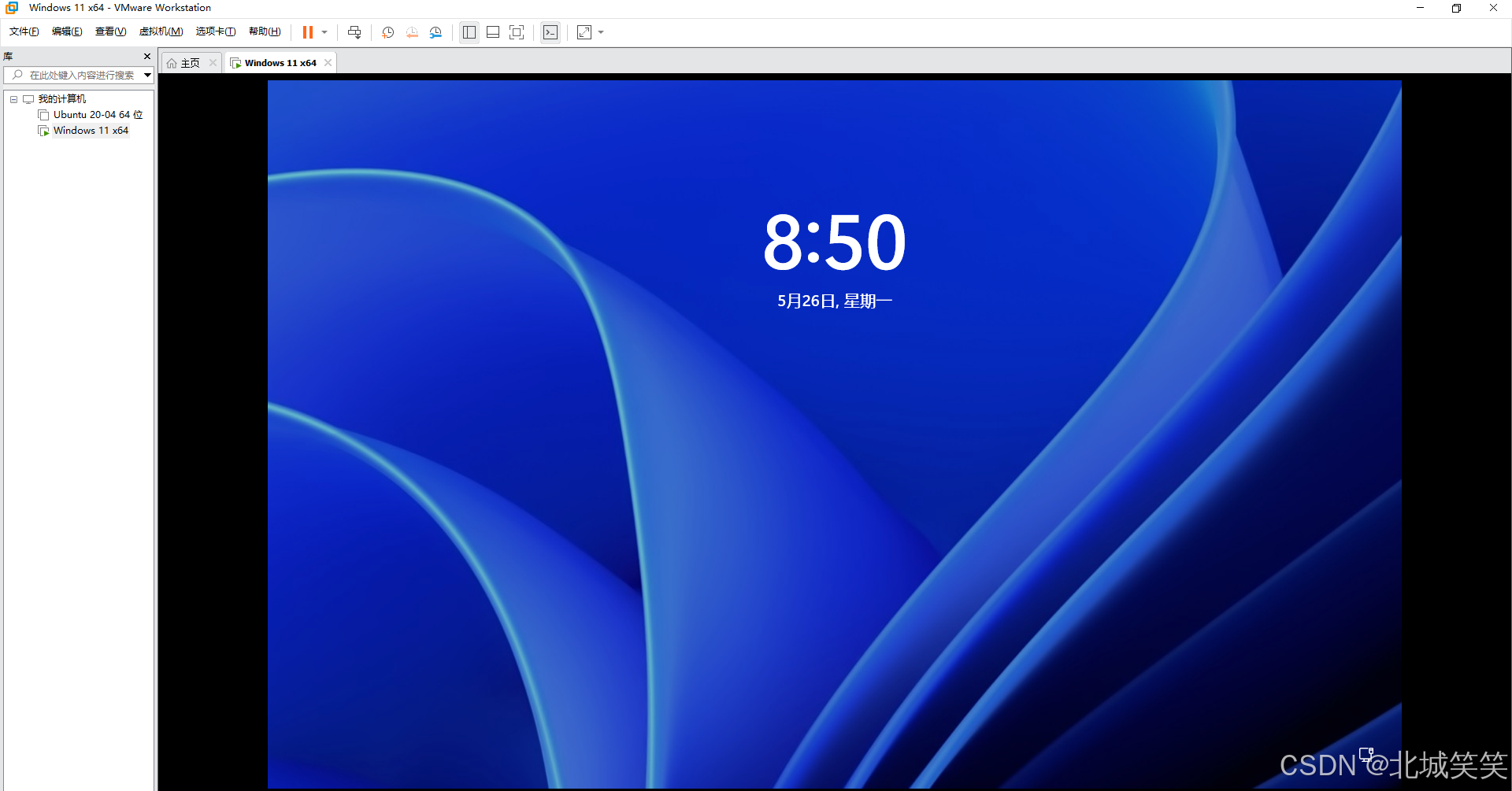
Task: Open the power options dropdown arrow beside pause
Action: point(324,32)
